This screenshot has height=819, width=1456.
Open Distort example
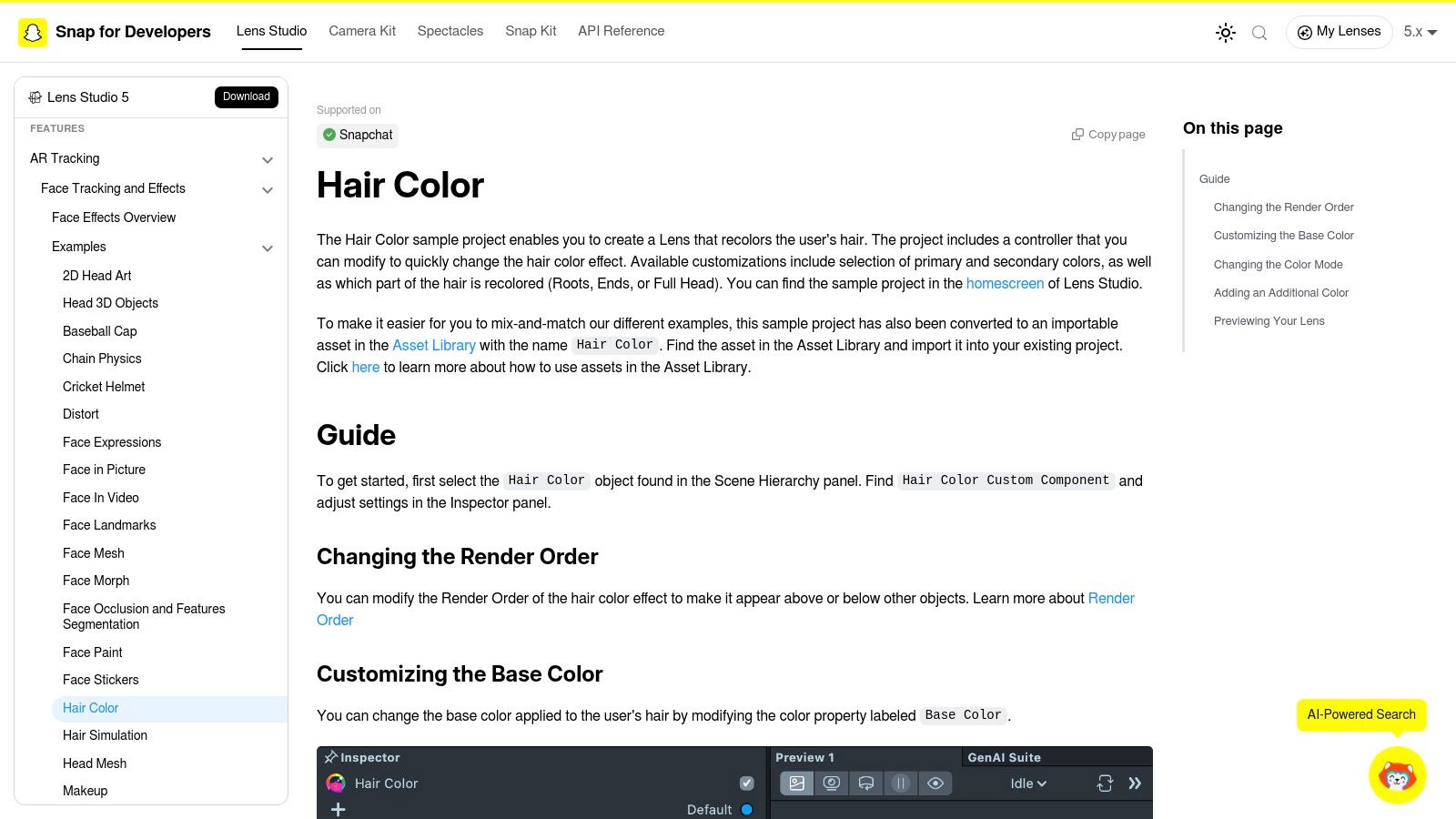tap(81, 414)
